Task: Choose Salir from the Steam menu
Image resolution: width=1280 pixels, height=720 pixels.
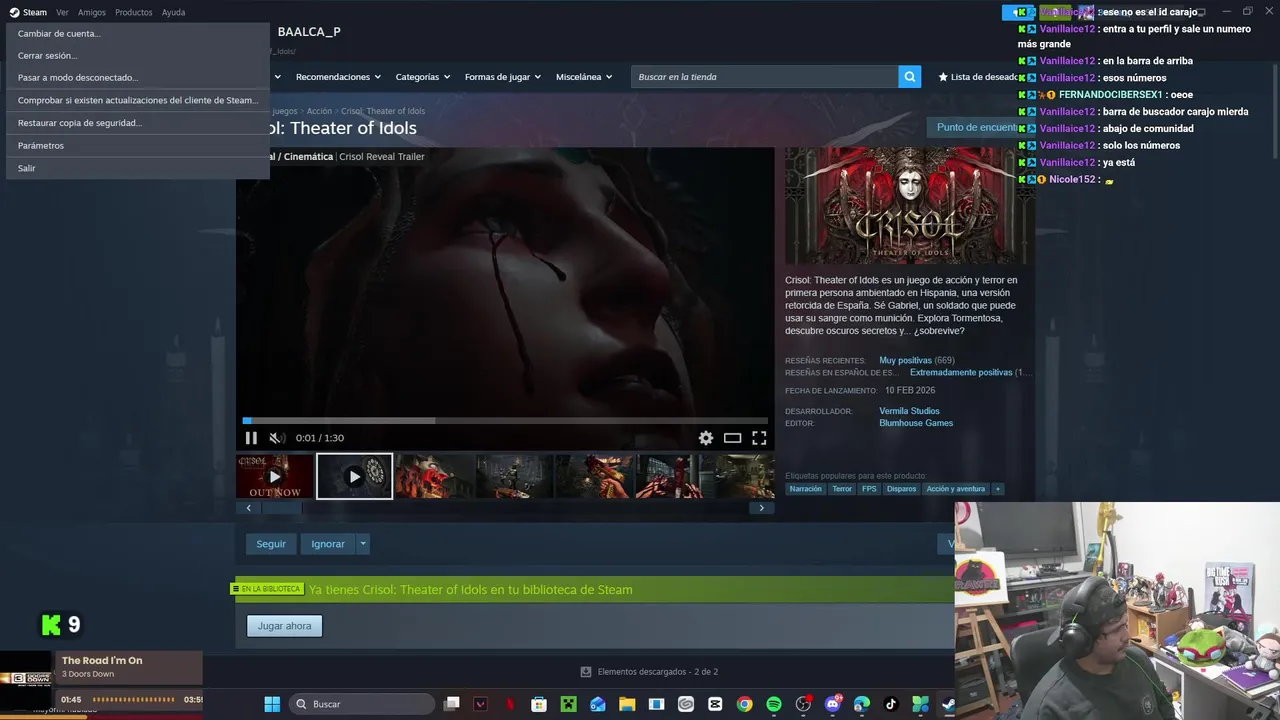Action: pos(138,168)
